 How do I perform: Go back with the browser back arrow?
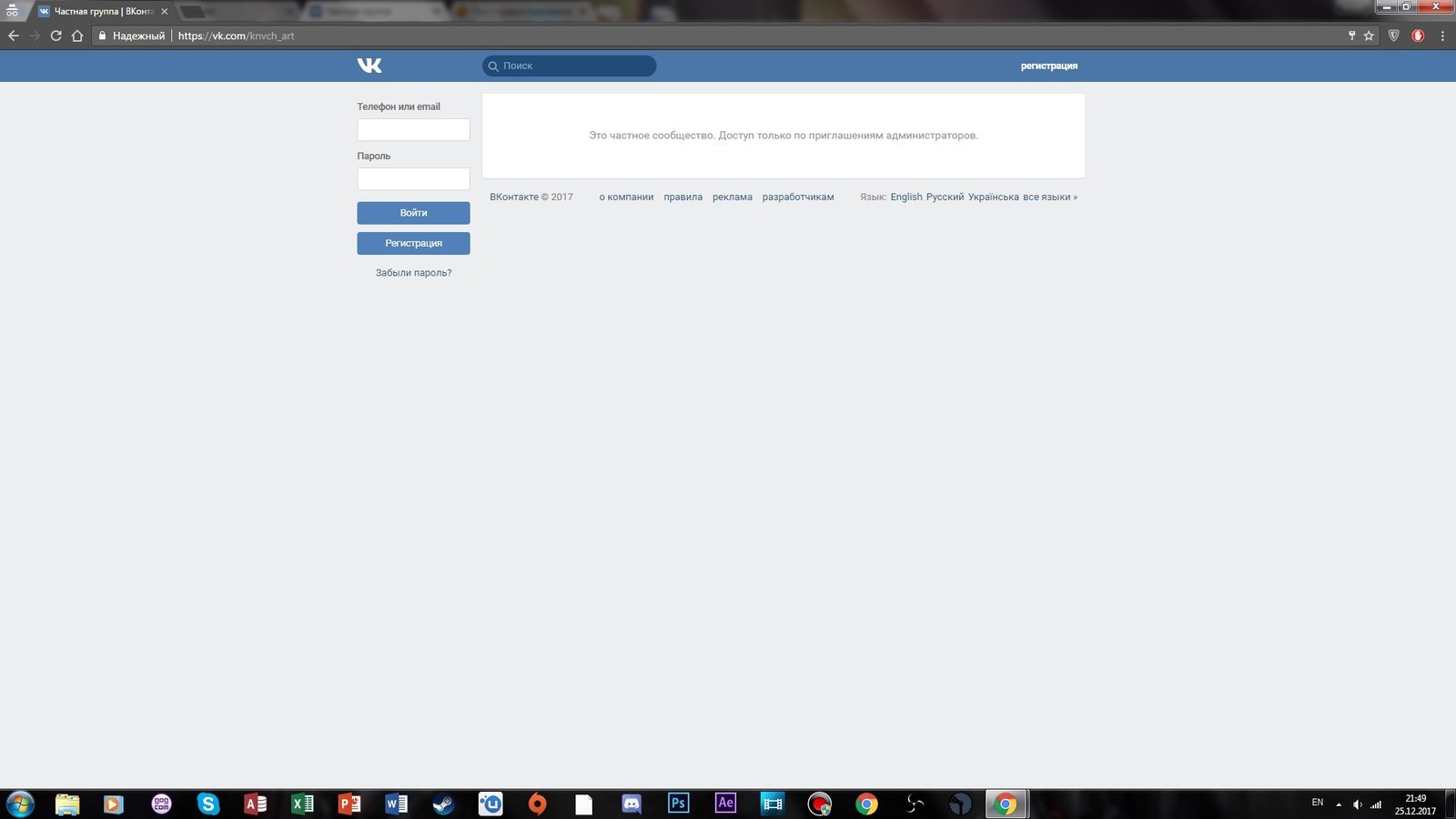pyautogui.click(x=13, y=35)
